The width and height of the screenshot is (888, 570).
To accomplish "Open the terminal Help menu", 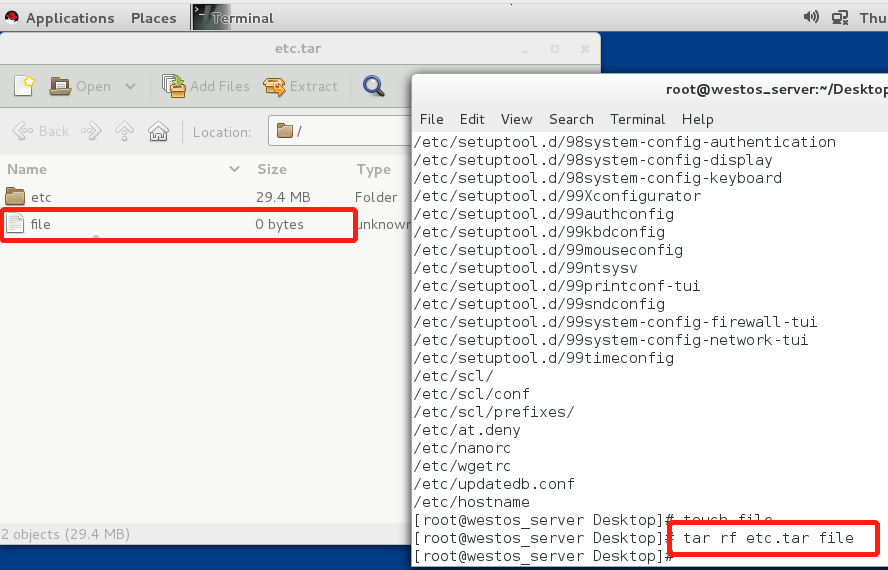I will 698,120.
